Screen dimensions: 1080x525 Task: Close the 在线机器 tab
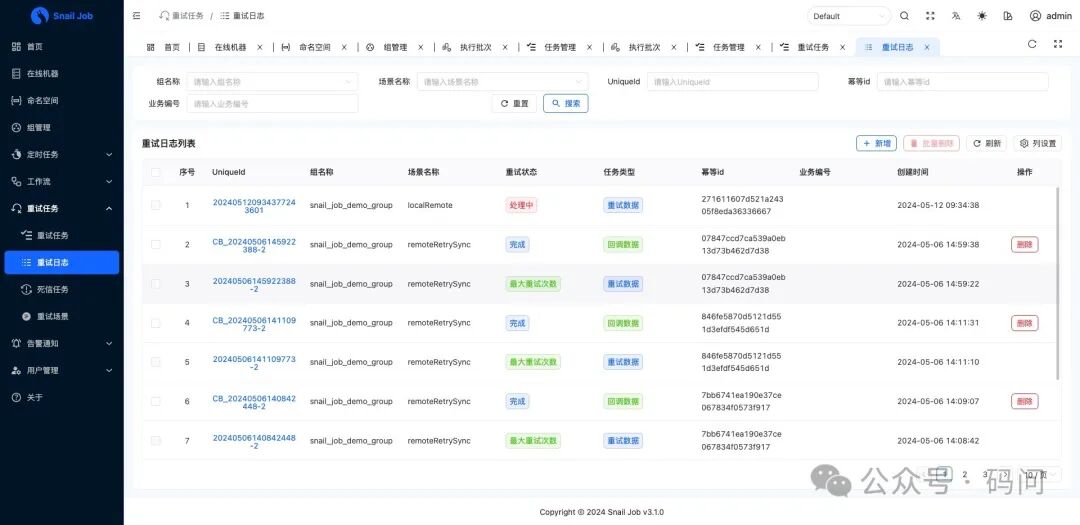[260, 48]
